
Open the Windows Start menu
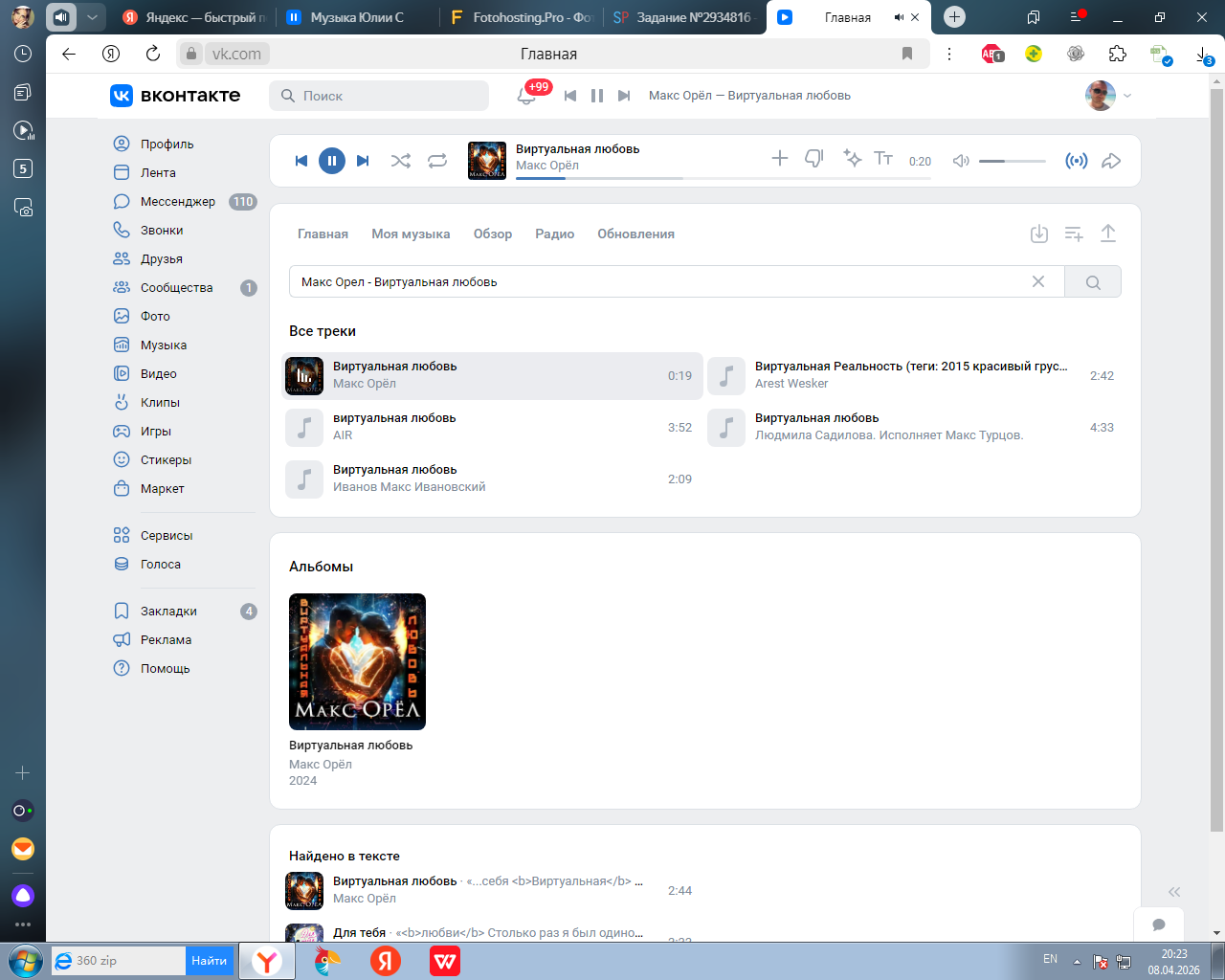click(x=25, y=960)
